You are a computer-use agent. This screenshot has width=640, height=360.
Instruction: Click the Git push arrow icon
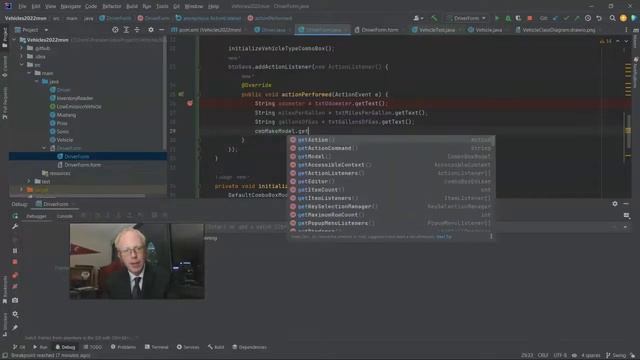pyautogui.click(x=576, y=18)
